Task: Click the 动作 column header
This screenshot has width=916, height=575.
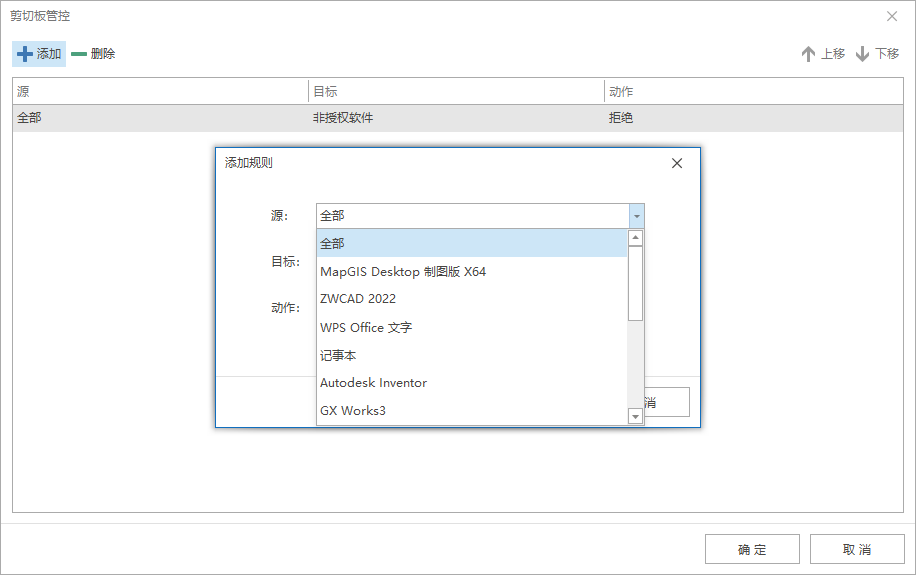Action: click(754, 92)
